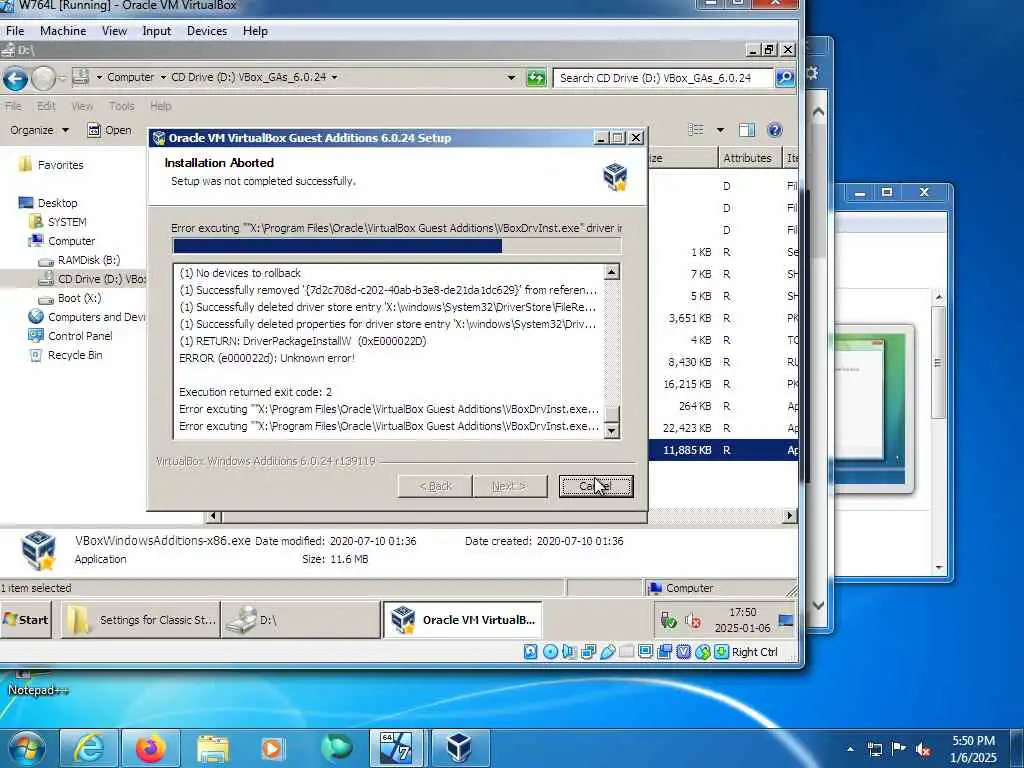Screen dimensions: 1024x768
Task: Click the guest Start button
Action: (26, 620)
